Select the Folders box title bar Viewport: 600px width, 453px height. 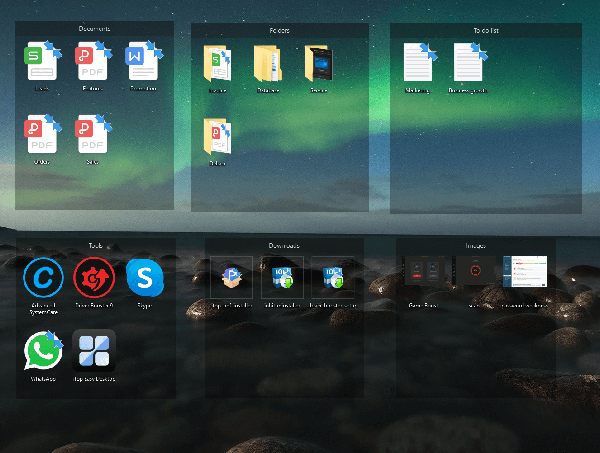coord(280,31)
